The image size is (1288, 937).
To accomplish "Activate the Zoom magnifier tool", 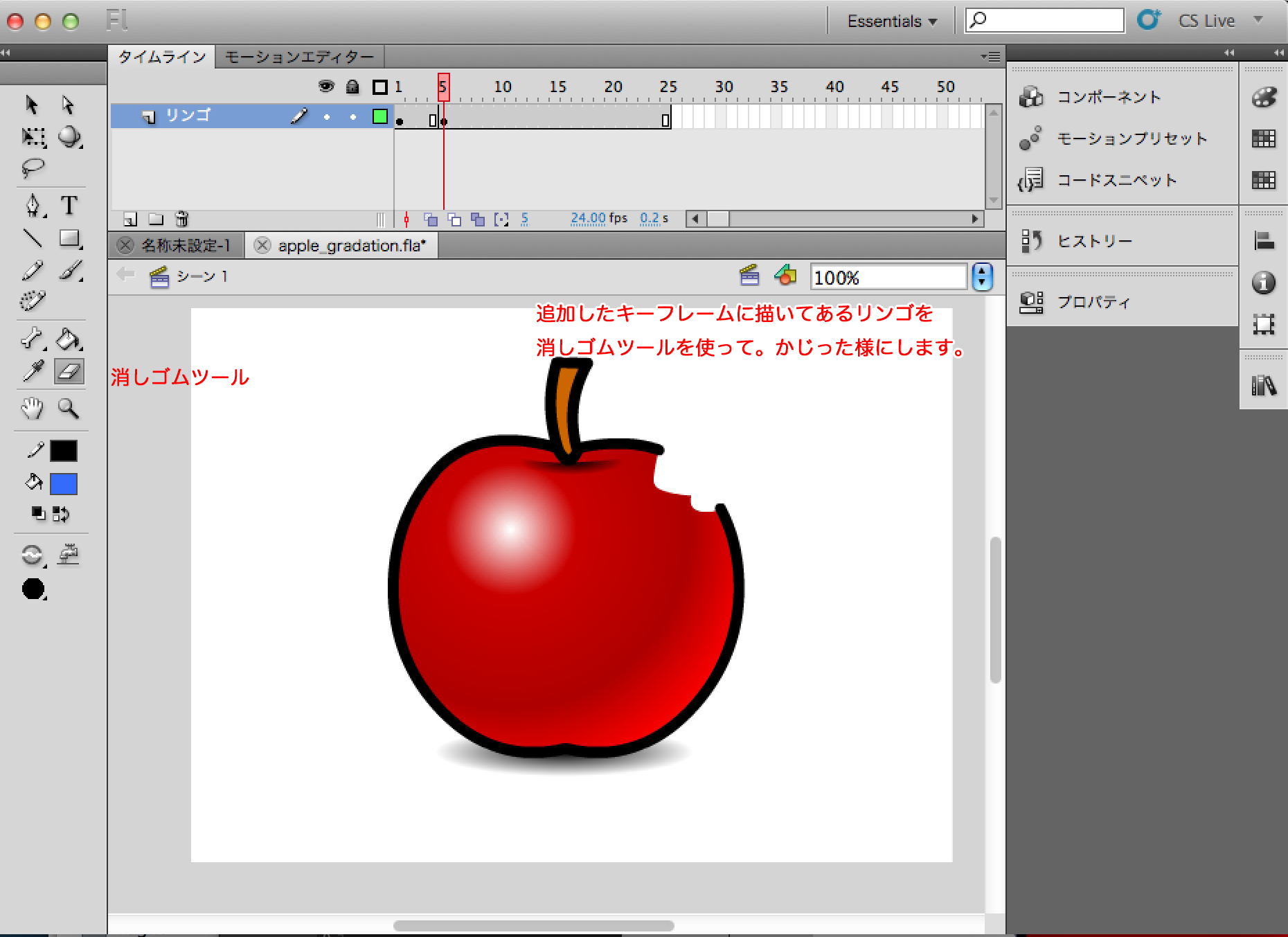I will coord(69,409).
